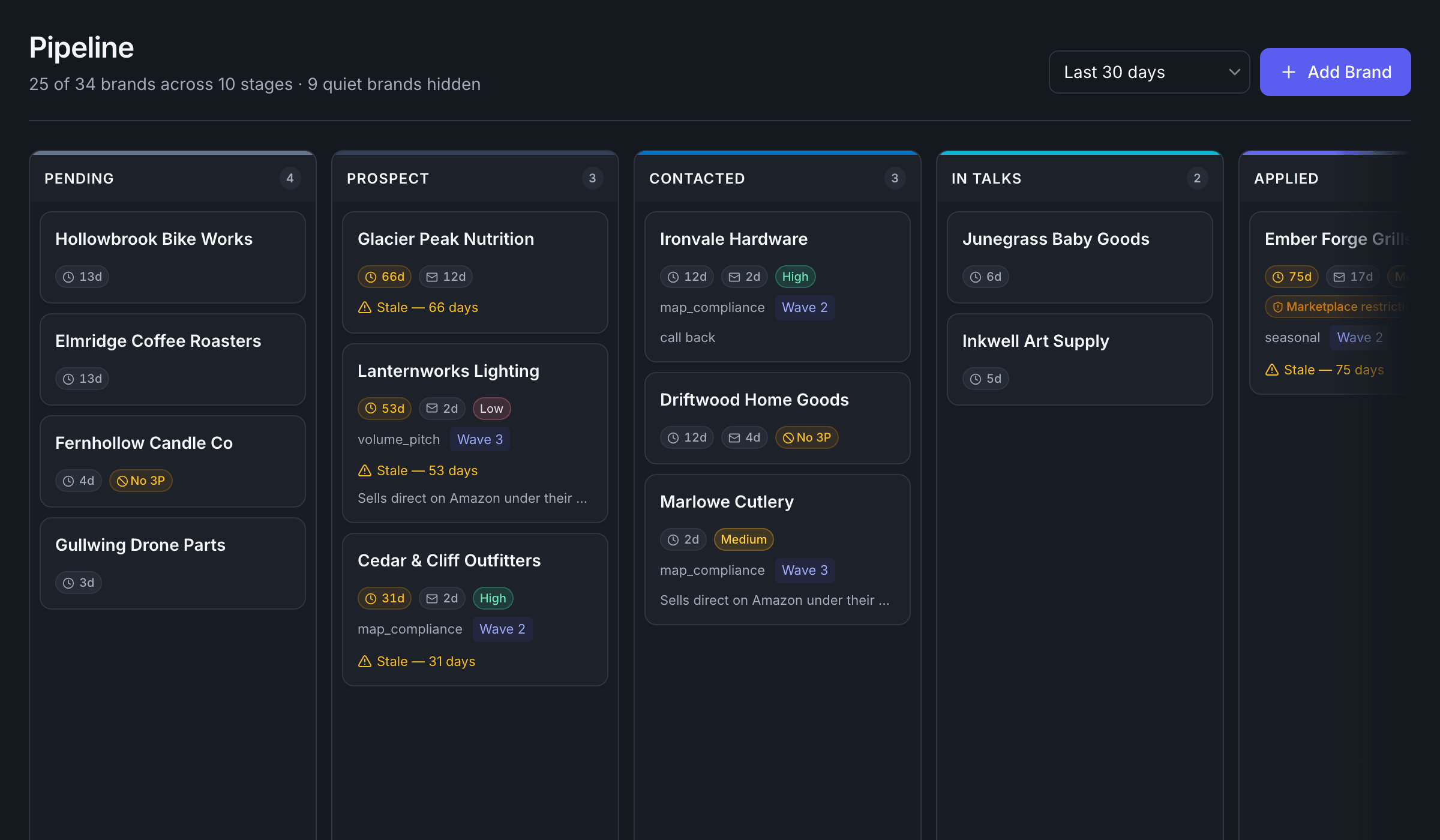The width and height of the screenshot is (1440, 840).
Task: Open the Lanternworks Lighting card
Action: point(475,433)
